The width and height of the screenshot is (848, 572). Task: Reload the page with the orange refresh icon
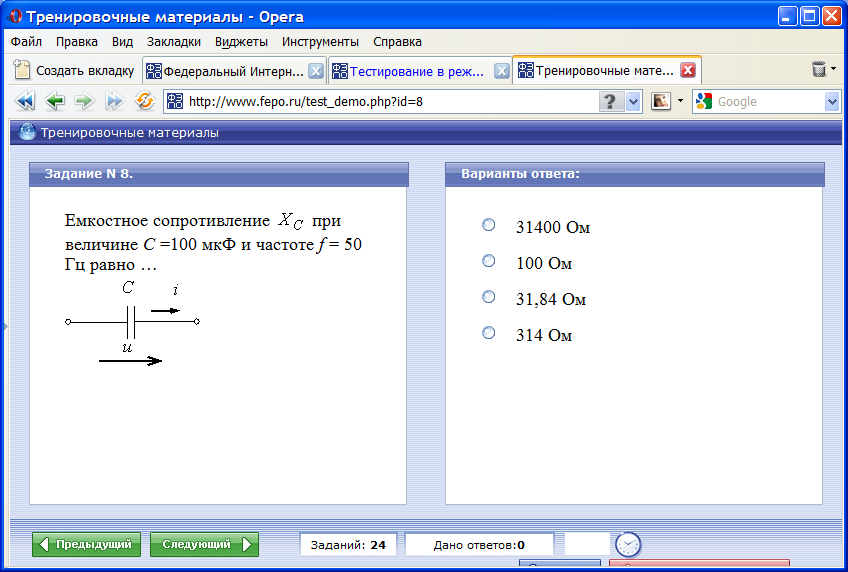pos(144,101)
